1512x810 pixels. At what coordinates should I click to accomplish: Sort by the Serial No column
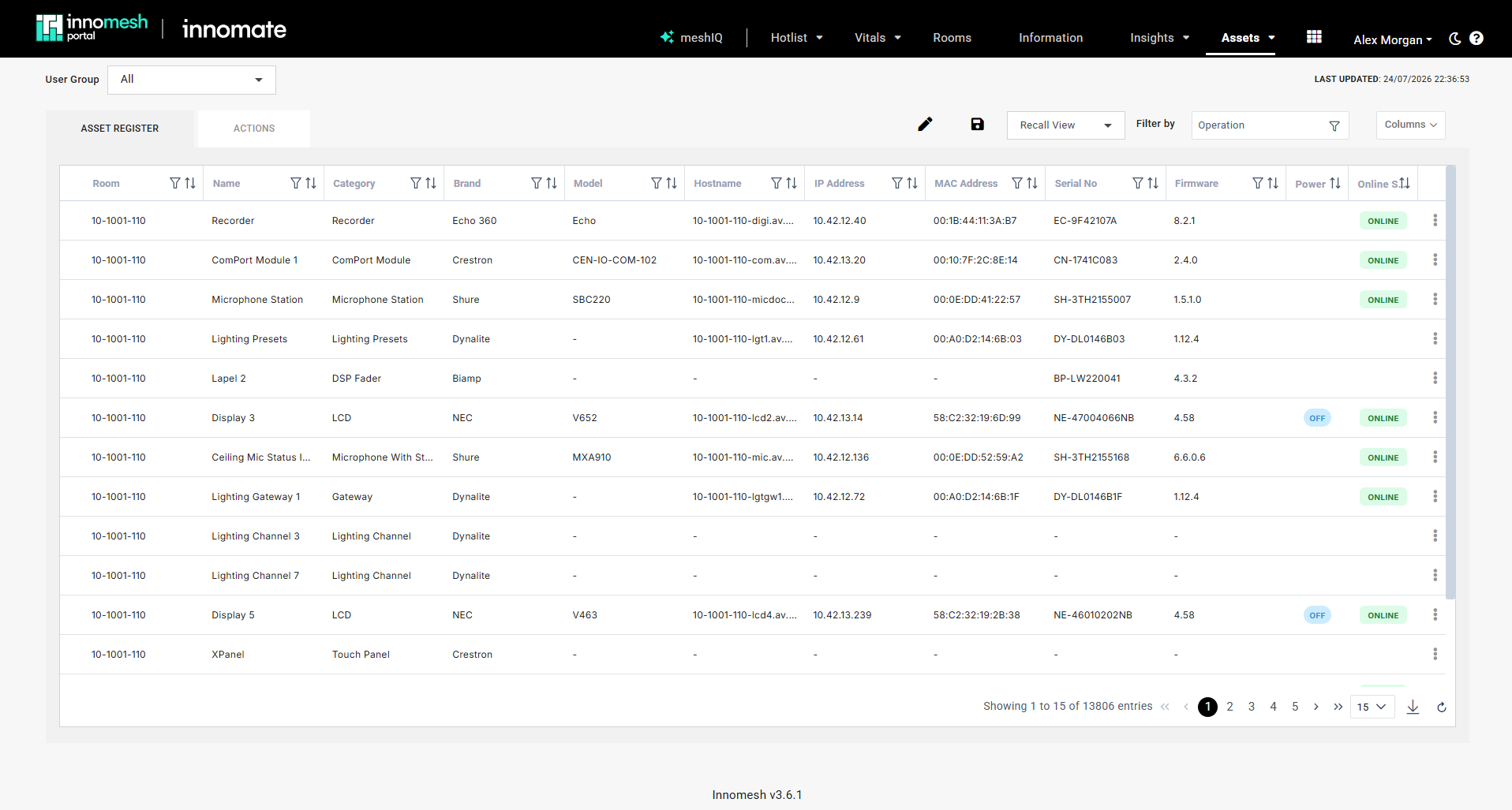click(1153, 183)
